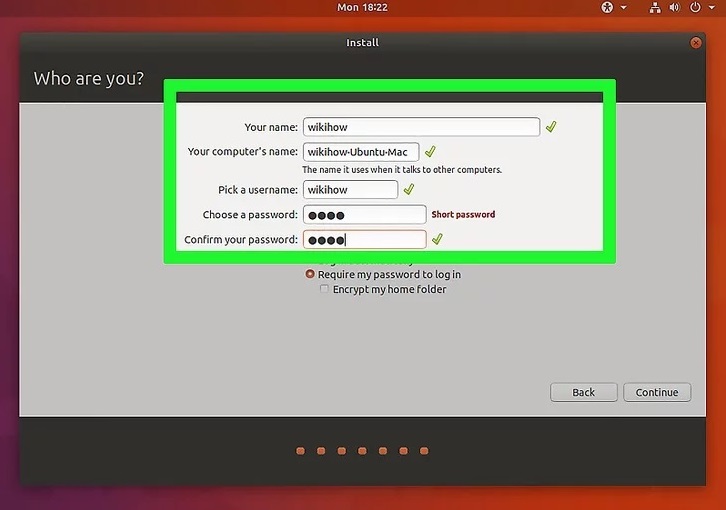Viewport: 726px width, 510px height.
Task: Edit the Pick a username field
Action: click(350, 190)
